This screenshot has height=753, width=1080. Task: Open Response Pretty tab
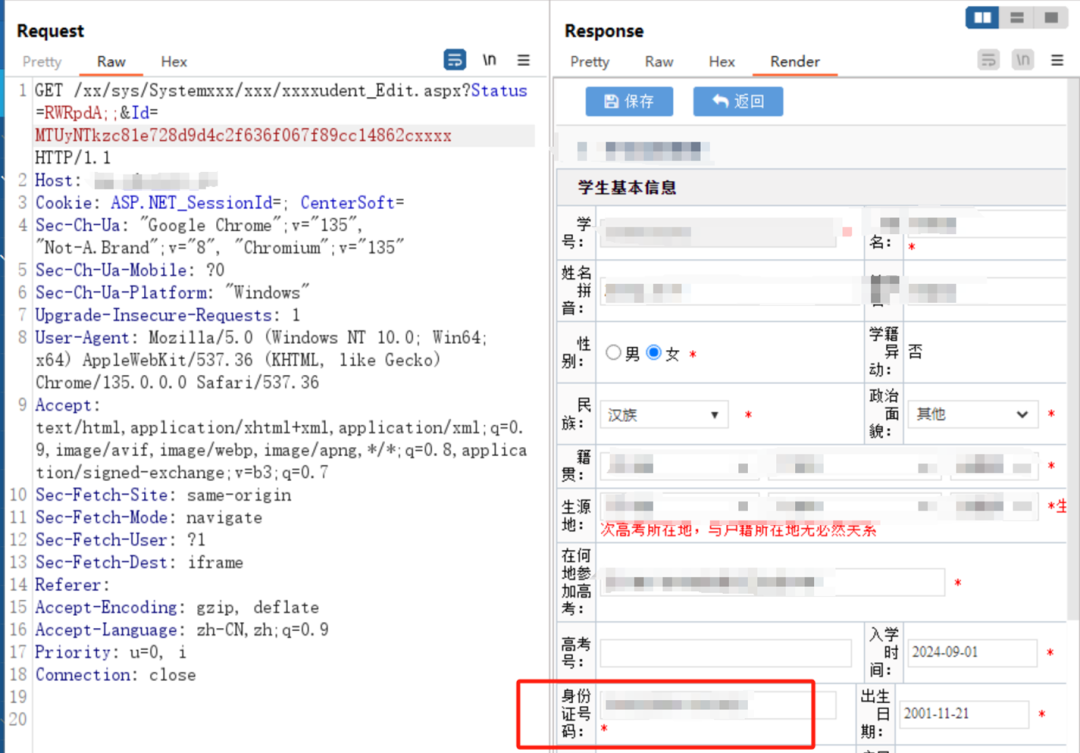tap(590, 61)
